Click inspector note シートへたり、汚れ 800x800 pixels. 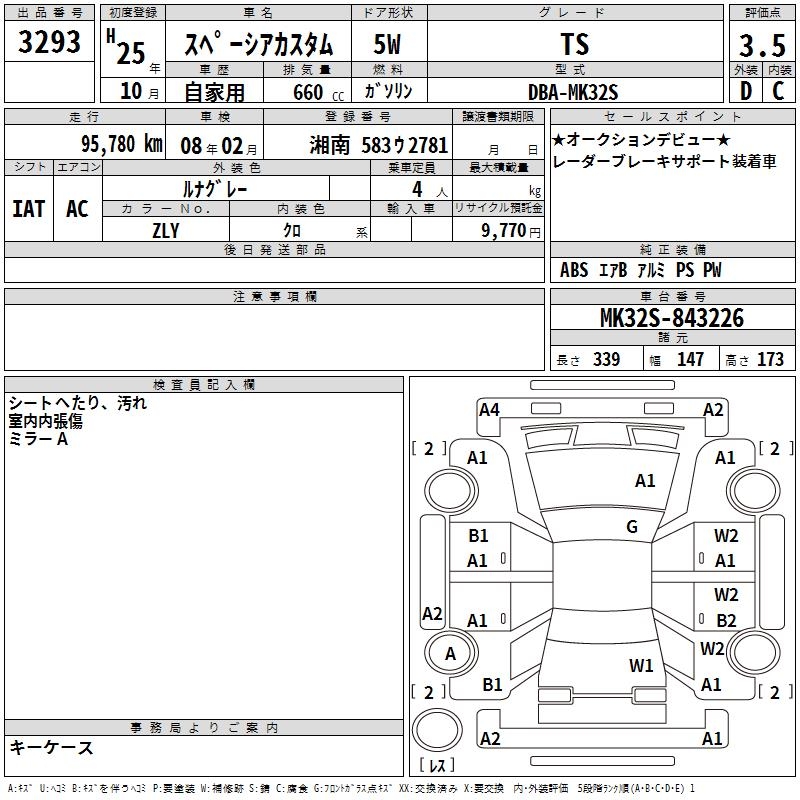tap(78, 403)
